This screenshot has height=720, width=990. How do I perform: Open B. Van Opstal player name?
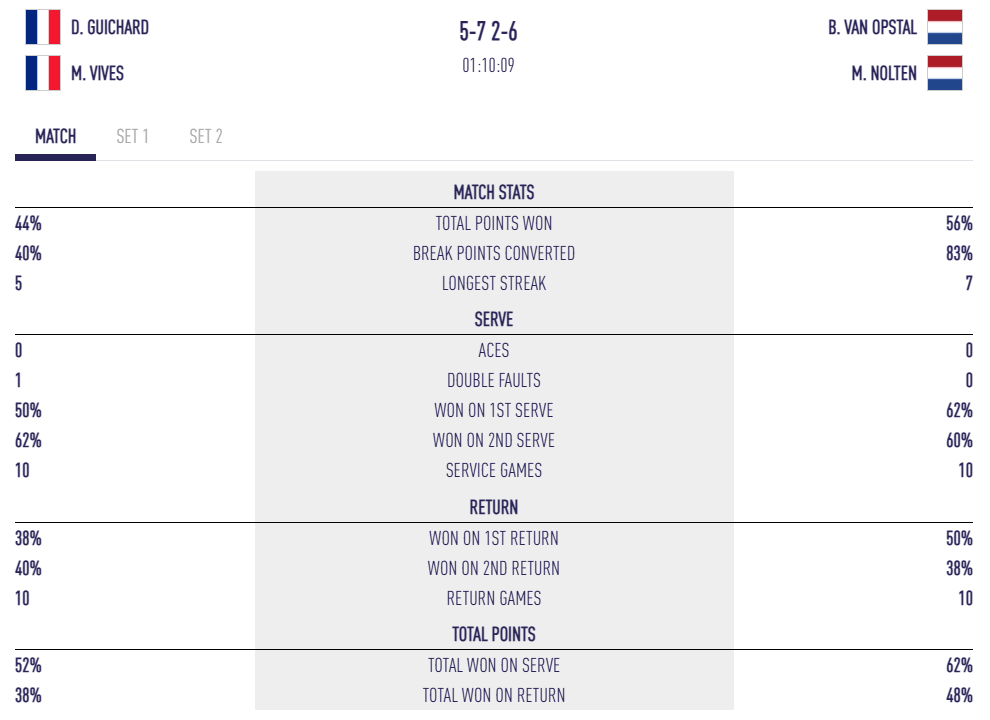click(x=872, y=28)
